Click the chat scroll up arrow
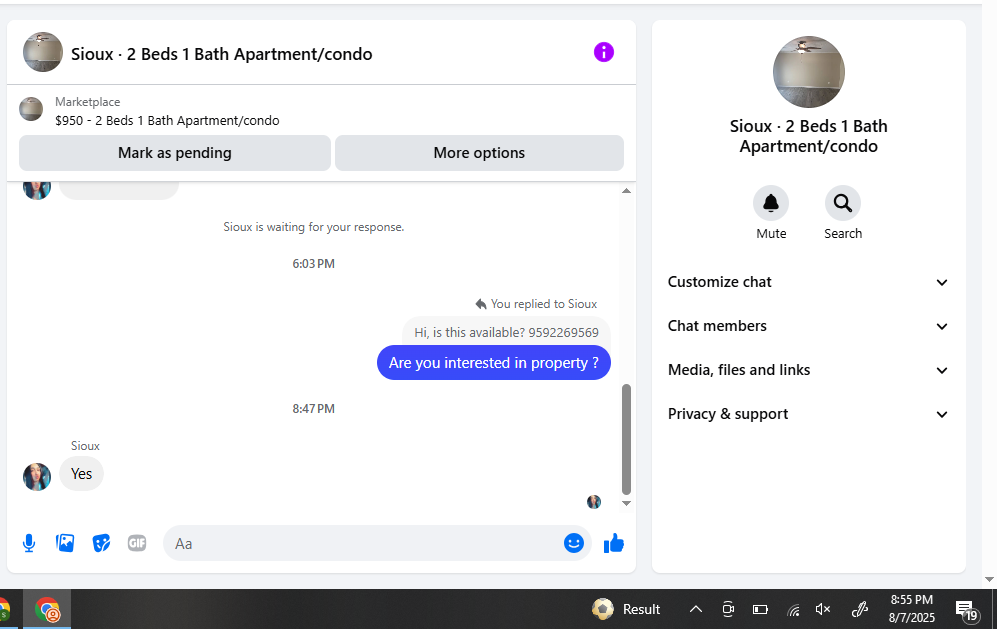The height and width of the screenshot is (629, 997). (626, 191)
